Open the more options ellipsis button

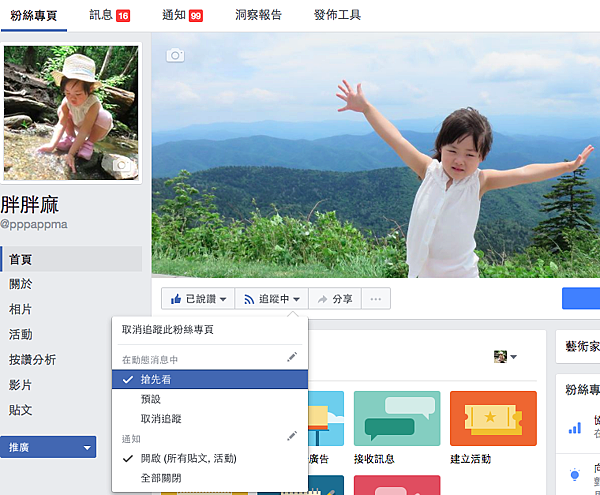point(376,299)
